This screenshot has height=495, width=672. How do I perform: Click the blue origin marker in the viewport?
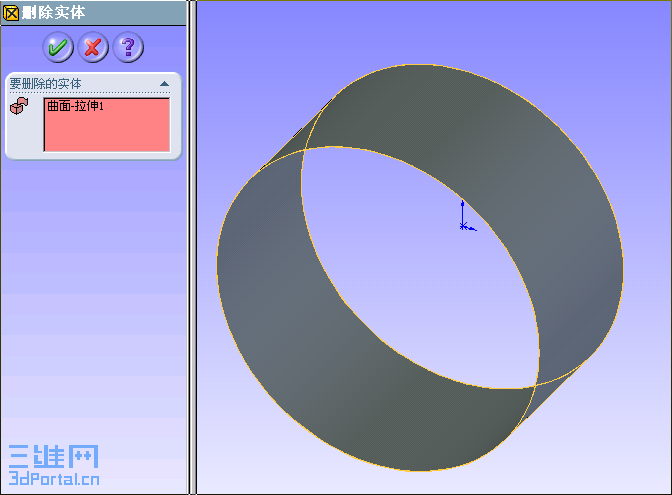coord(466,216)
